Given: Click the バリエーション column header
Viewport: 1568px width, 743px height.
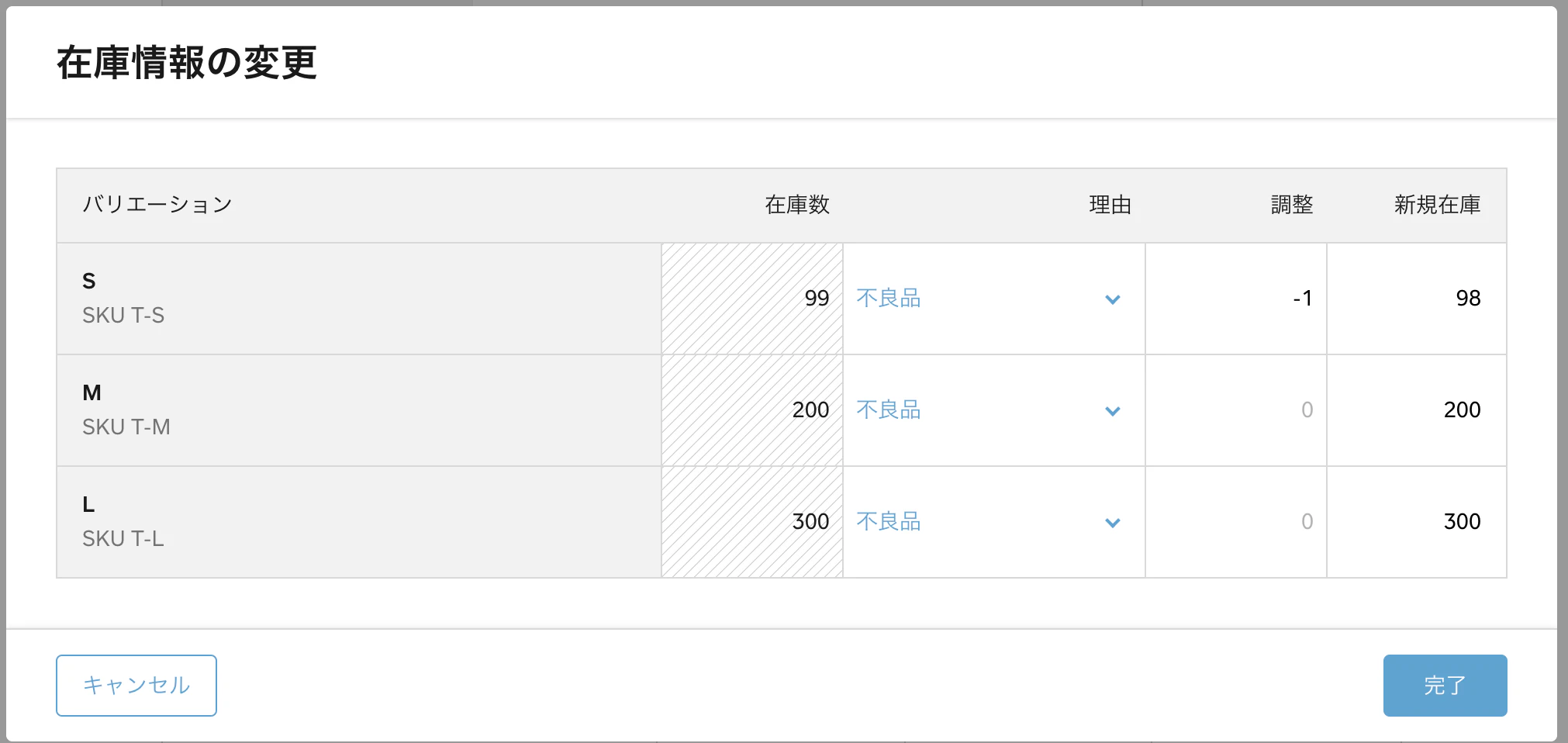Looking at the screenshot, I should (x=157, y=205).
